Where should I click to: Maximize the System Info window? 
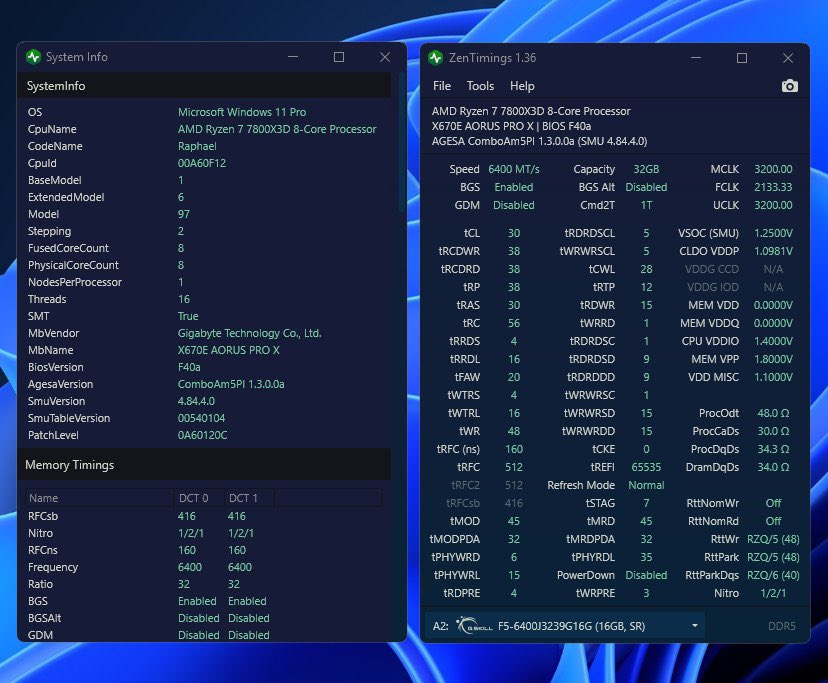[x=339, y=57]
